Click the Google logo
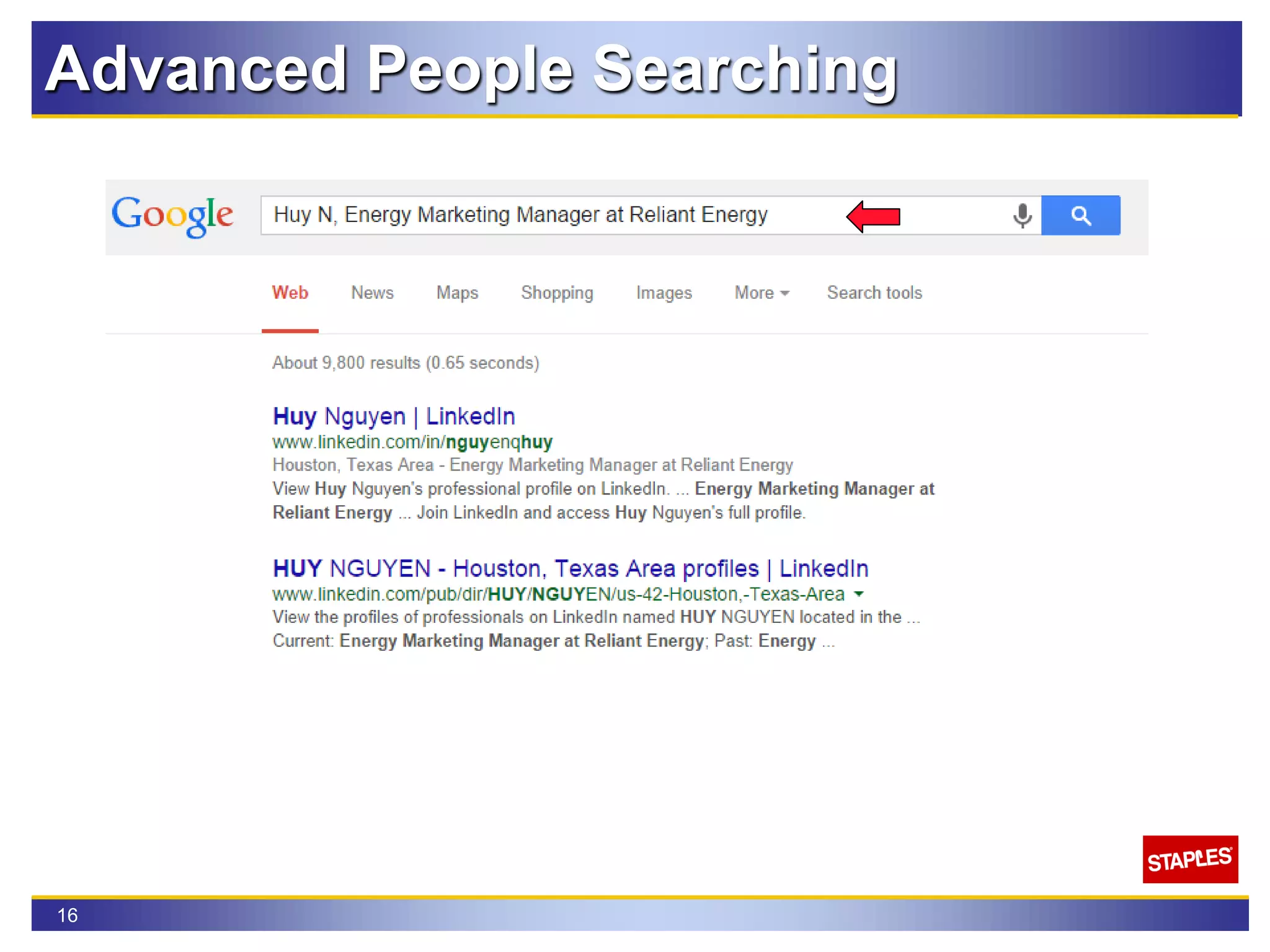 (172, 216)
